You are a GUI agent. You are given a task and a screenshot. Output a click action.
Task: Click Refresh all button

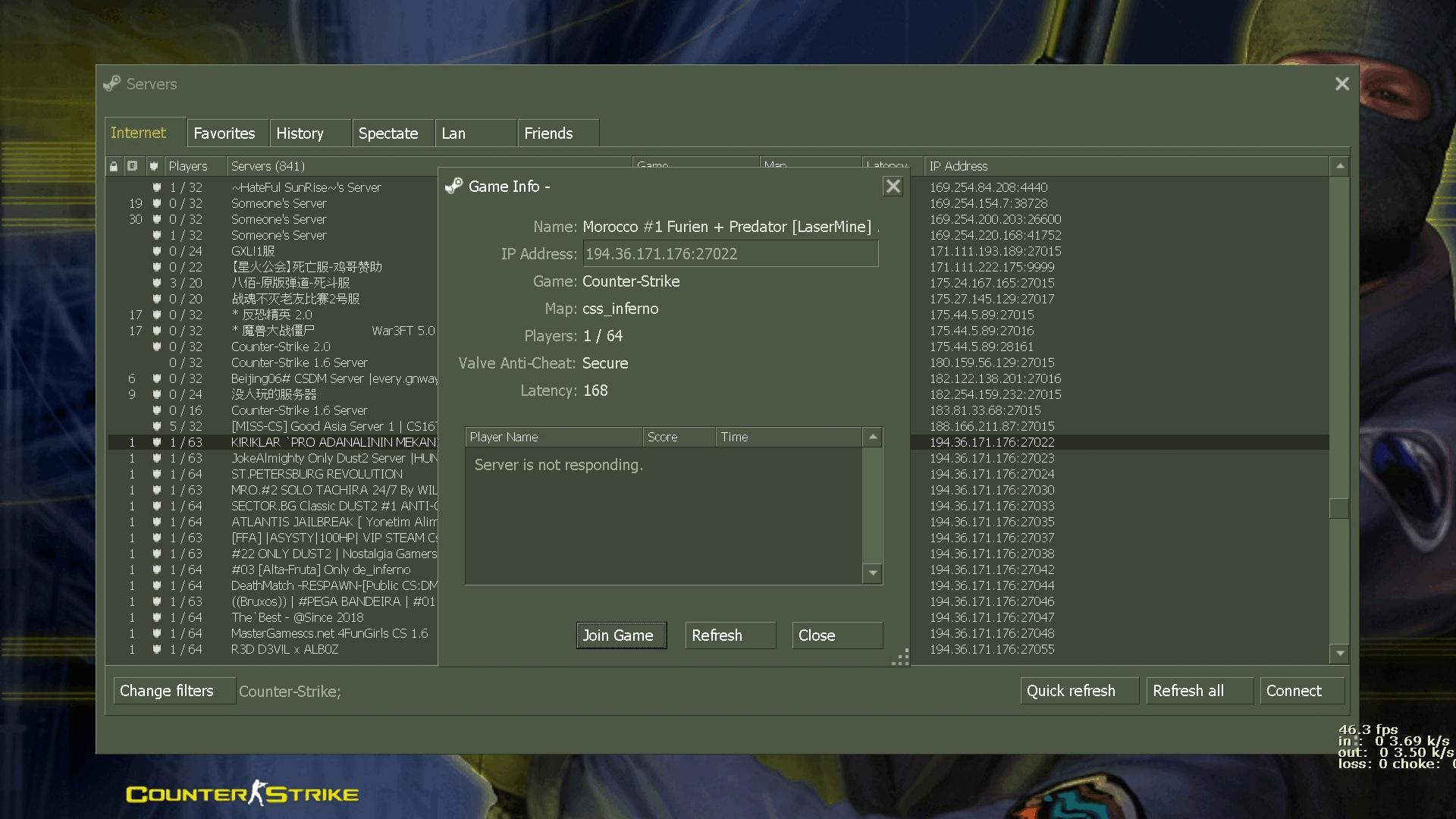pos(1188,691)
